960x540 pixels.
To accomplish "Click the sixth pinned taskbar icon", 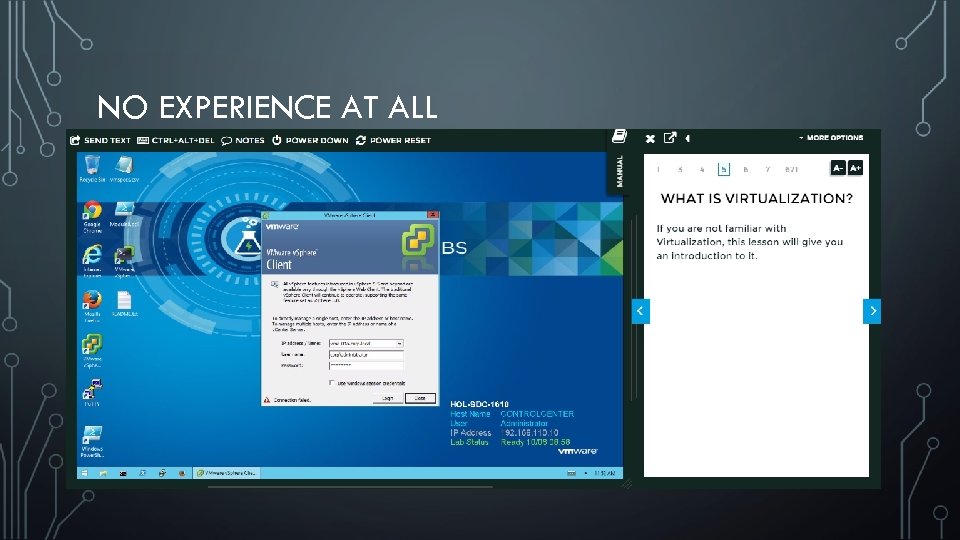I will click(182, 473).
